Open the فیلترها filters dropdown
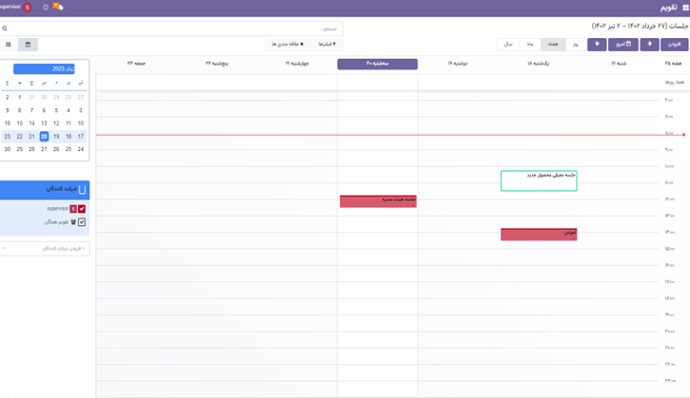The image size is (690, 398). click(327, 44)
